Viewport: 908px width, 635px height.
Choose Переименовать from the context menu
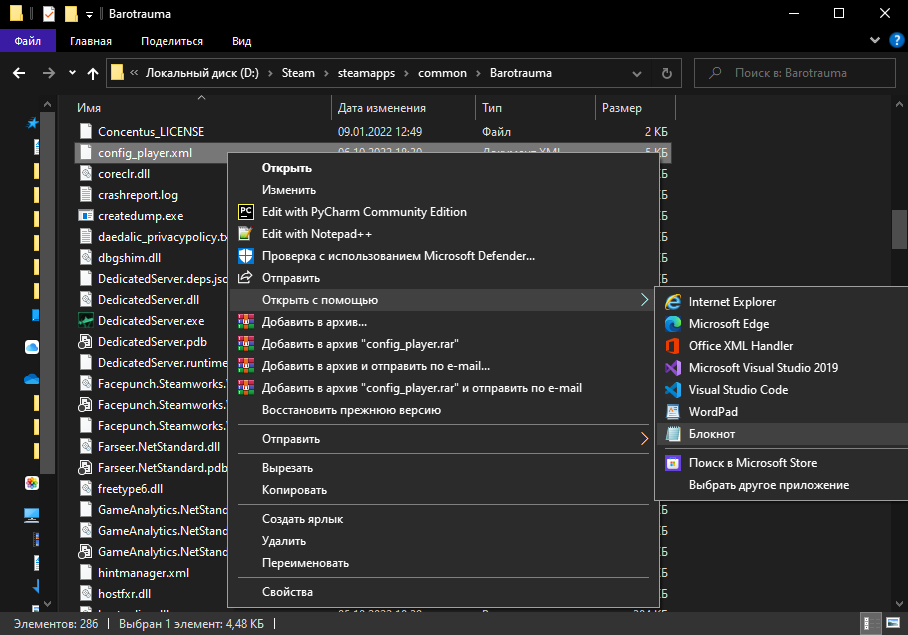pyautogui.click(x=444, y=563)
